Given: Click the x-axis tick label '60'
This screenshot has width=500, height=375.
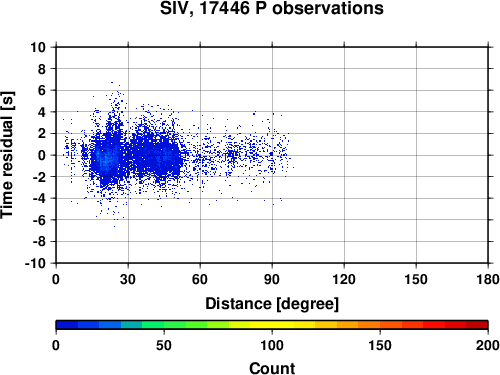Looking at the screenshot, I should coord(200,279).
